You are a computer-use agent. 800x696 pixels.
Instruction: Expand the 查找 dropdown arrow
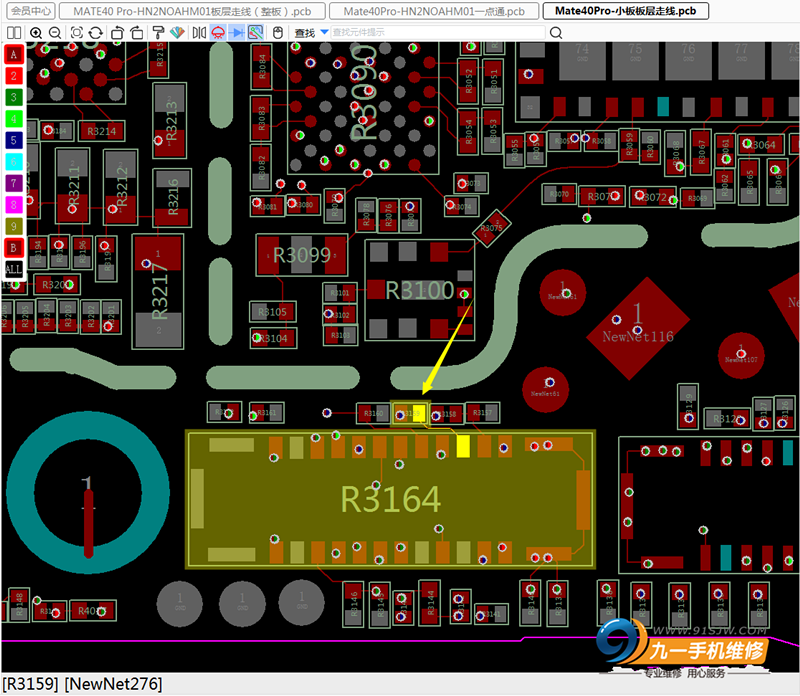click(x=324, y=32)
